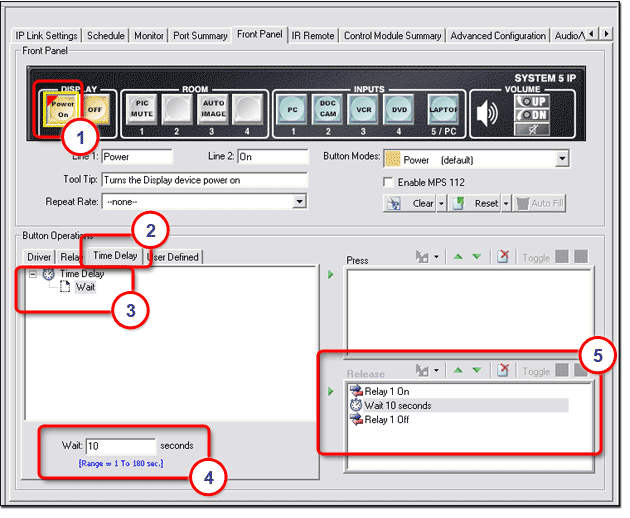The height and width of the screenshot is (518, 630).
Task: Click the volume speaker icon
Action: point(487,112)
